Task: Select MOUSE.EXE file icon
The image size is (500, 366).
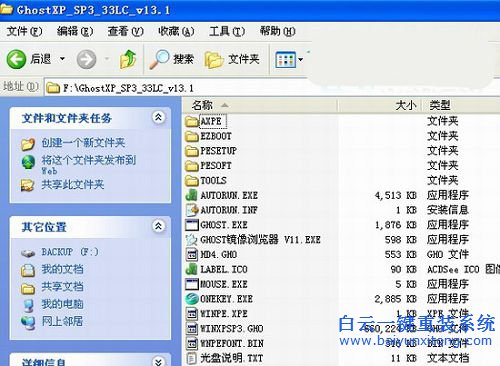Action: click(192, 284)
